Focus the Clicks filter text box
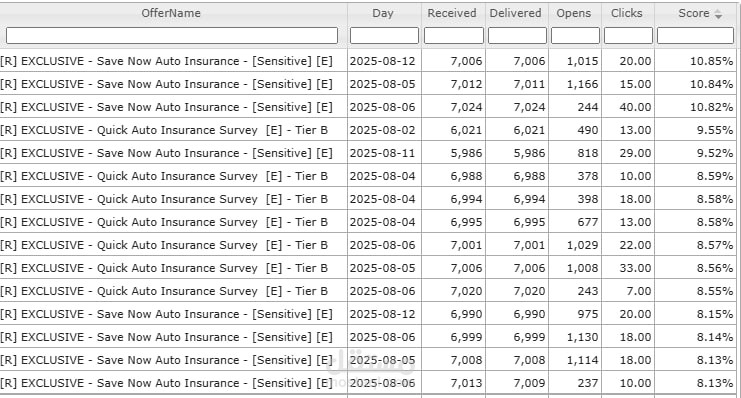This screenshot has width=741, height=398. click(628, 35)
